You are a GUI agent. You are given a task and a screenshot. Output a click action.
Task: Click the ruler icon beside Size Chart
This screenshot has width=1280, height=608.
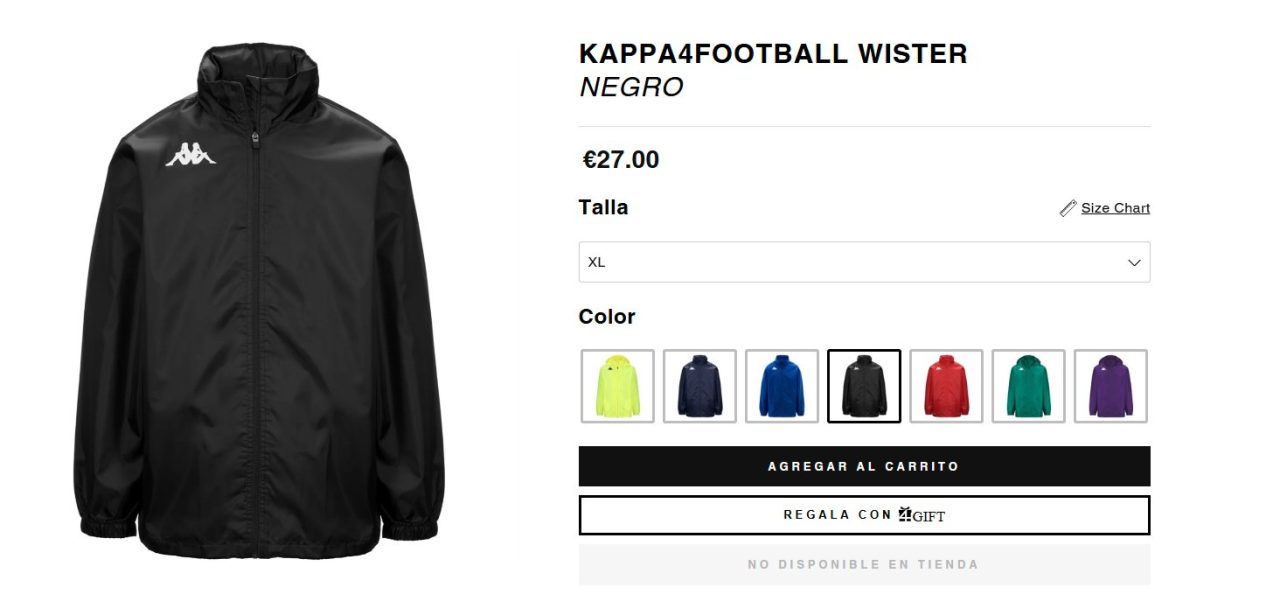click(x=1068, y=208)
